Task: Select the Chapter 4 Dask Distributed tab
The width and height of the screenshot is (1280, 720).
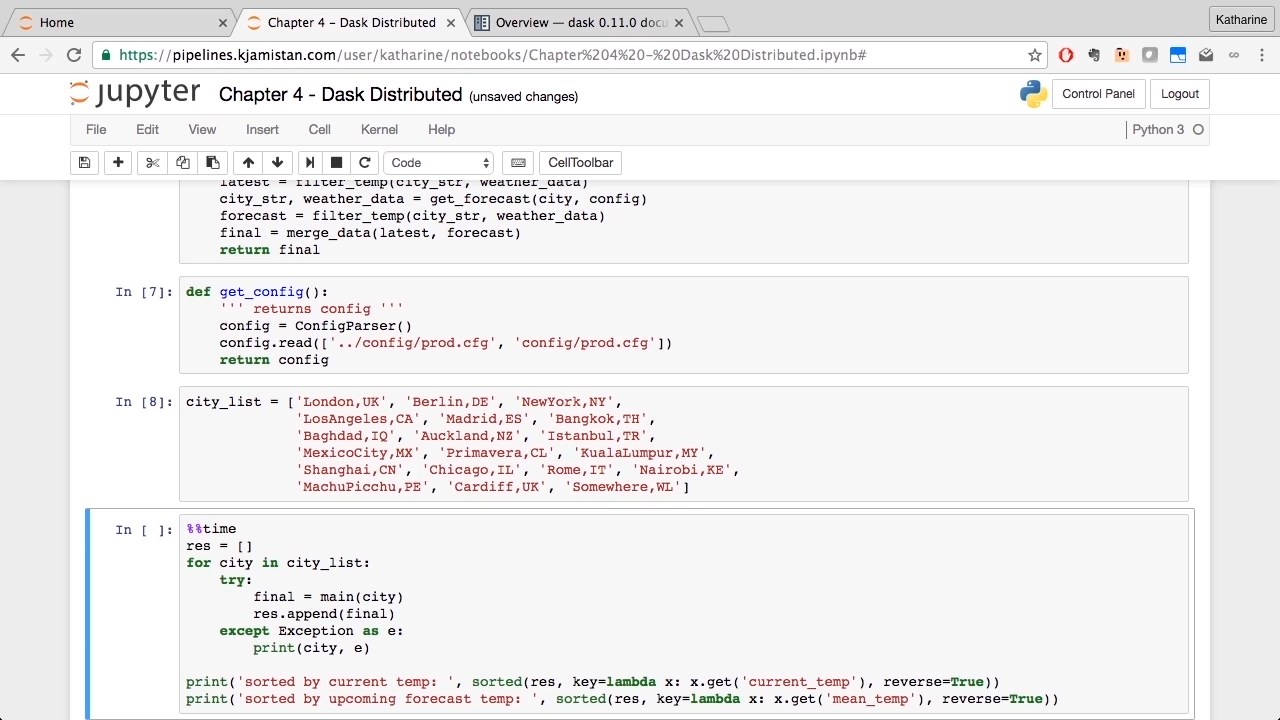Action: pos(350,22)
